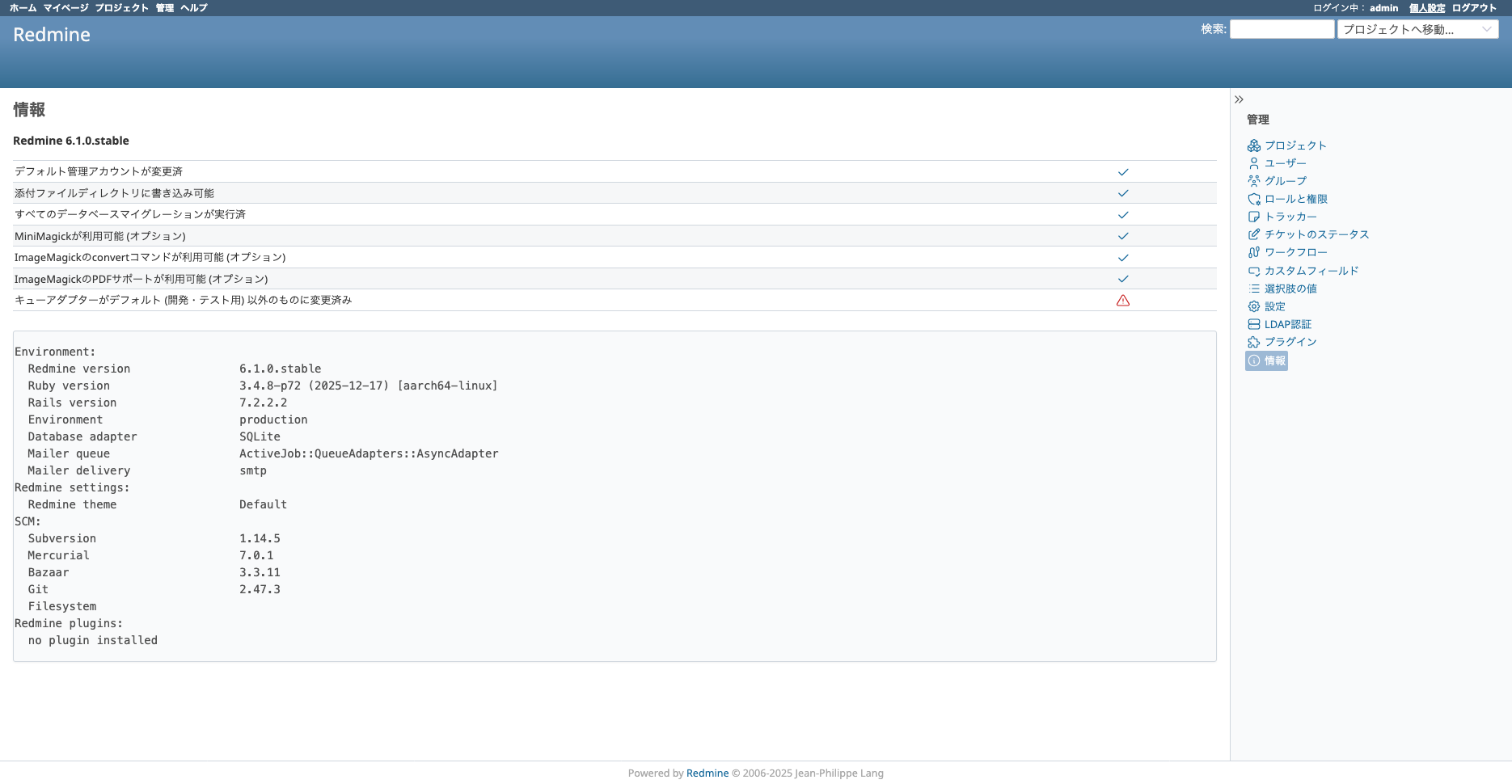Open ヘルプ in top menu
The width and height of the screenshot is (1512, 784).
194,8
